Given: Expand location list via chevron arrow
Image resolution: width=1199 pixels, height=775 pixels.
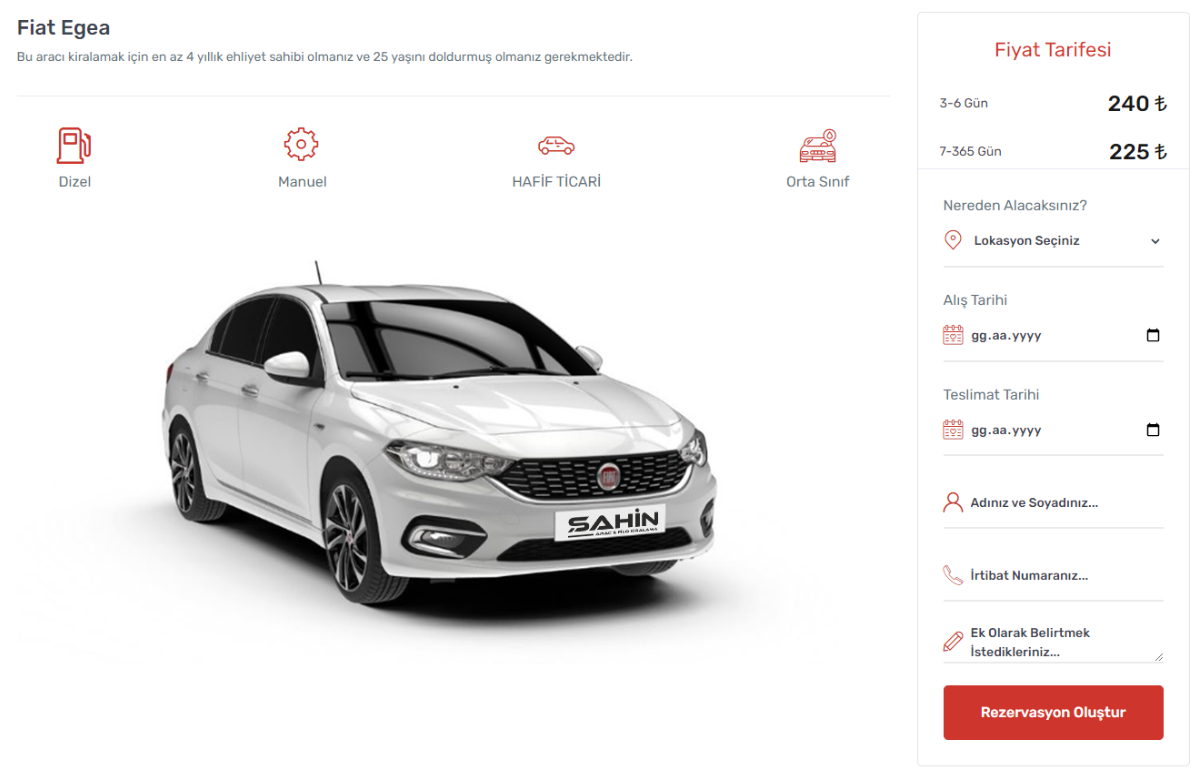Looking at the screenshot, I should (1155, 241).
